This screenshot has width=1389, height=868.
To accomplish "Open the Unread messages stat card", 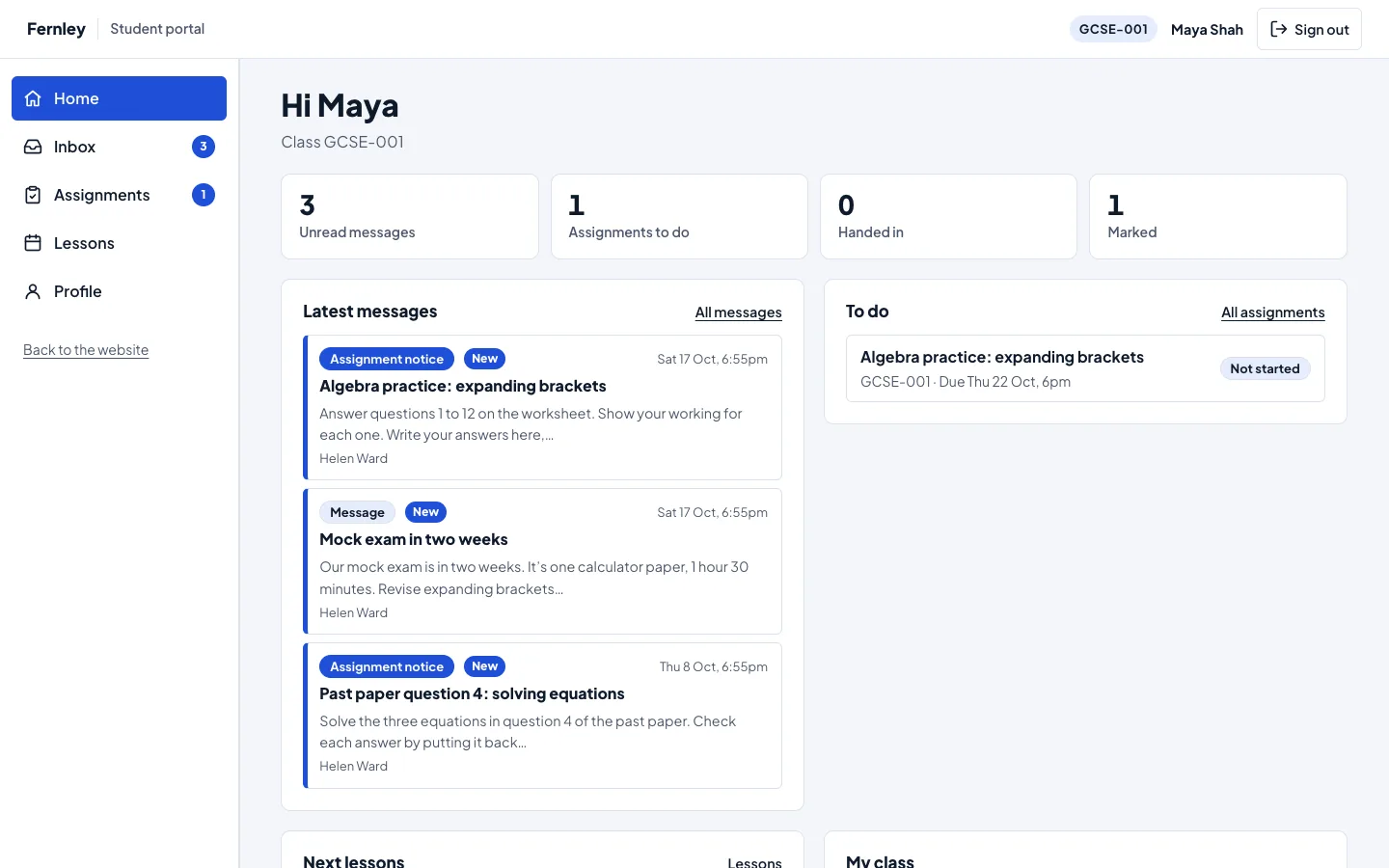I will pyautogui.click(x=410, y=217).
